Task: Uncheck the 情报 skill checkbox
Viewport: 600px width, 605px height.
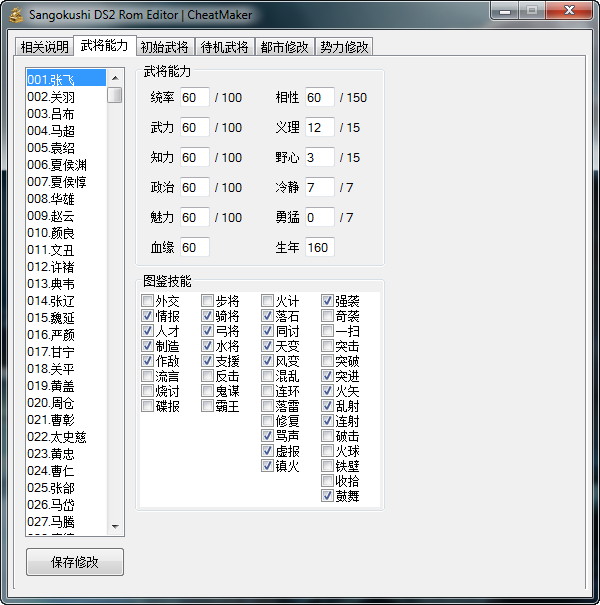Action: (148, 316)
